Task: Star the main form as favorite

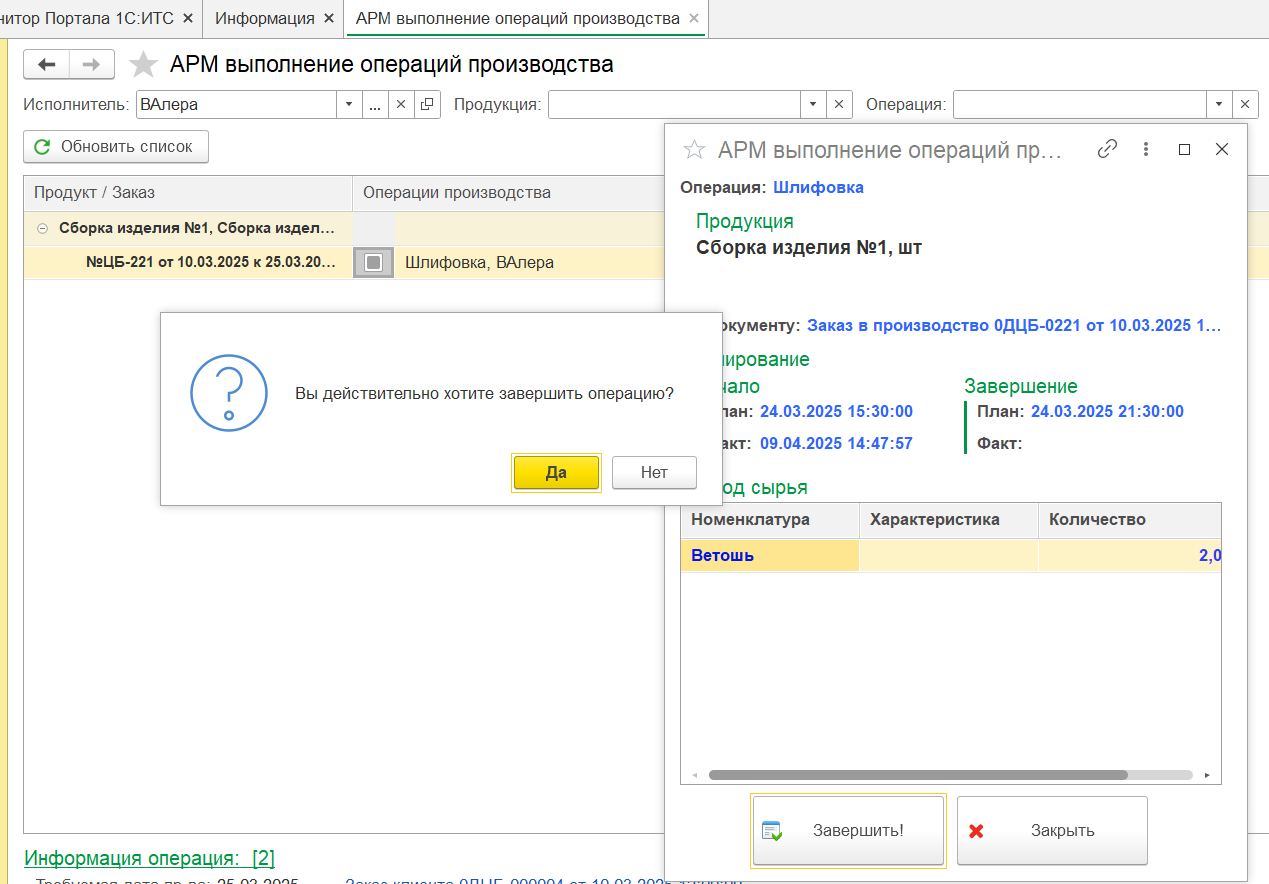Action: [x=144, y=65]
